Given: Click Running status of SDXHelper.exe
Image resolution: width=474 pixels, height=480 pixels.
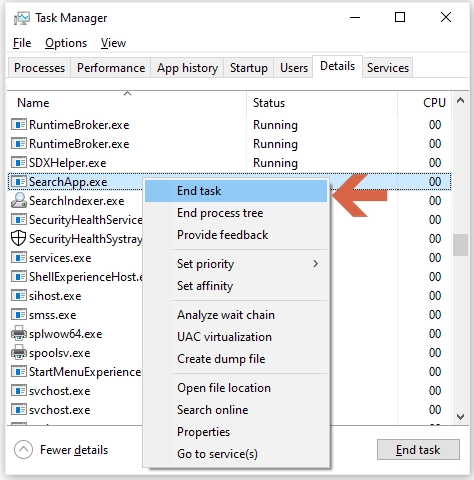Looking at the screenshot, I should [x=275, y=163].
